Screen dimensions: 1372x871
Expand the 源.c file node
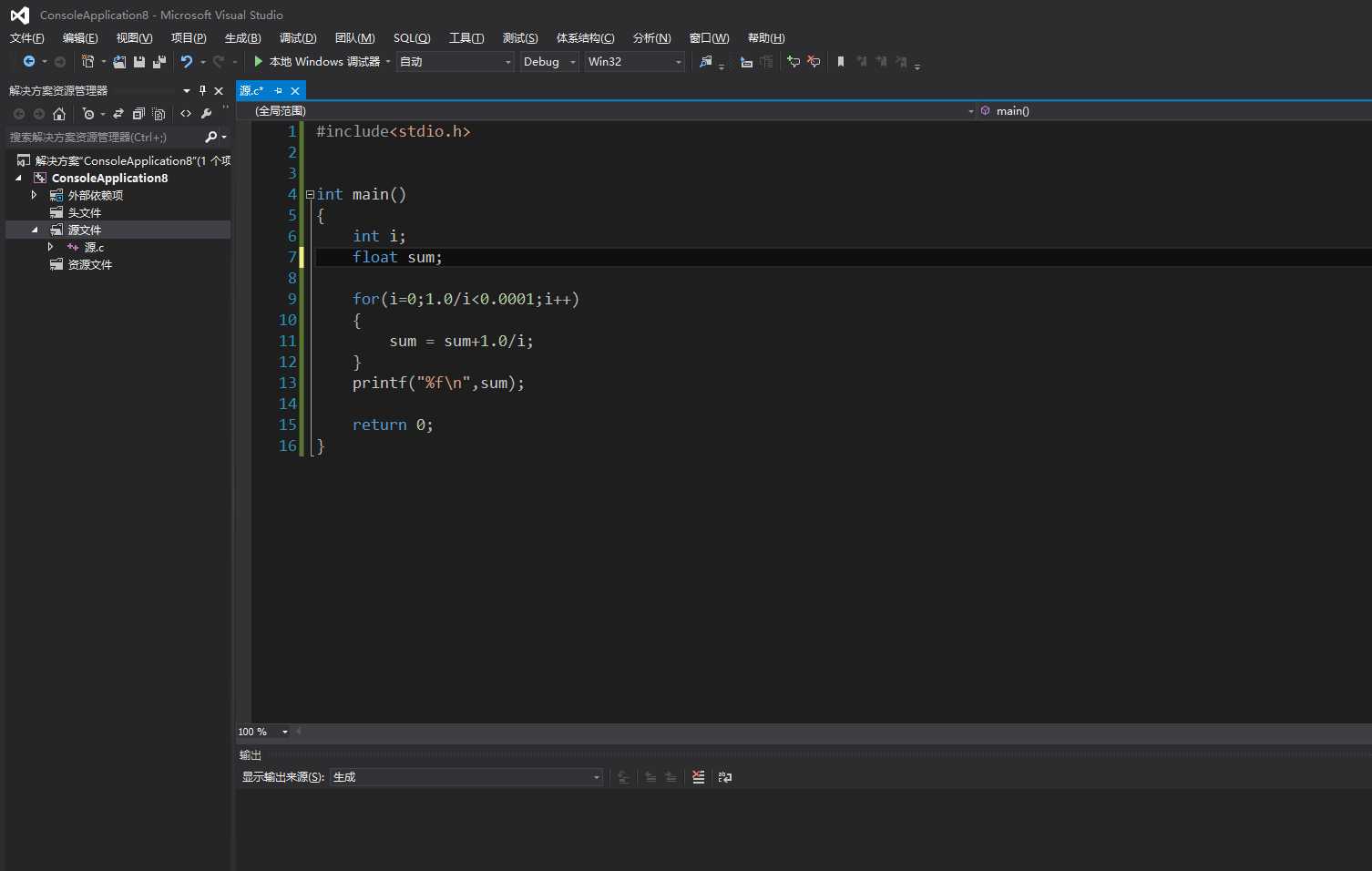coord(50,247)
